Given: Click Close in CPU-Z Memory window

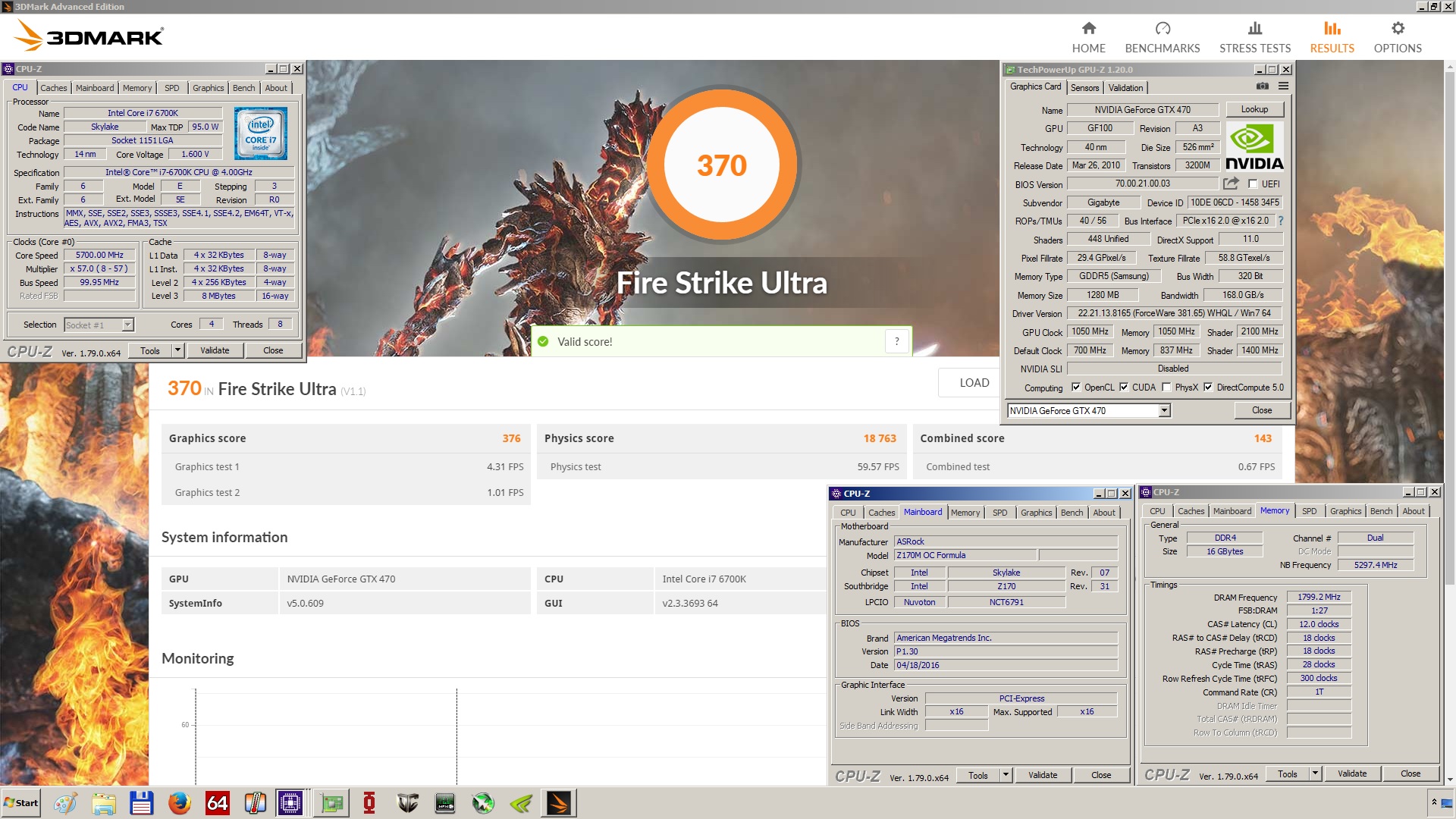Looking at the screenshot, I should point(1410,773).
